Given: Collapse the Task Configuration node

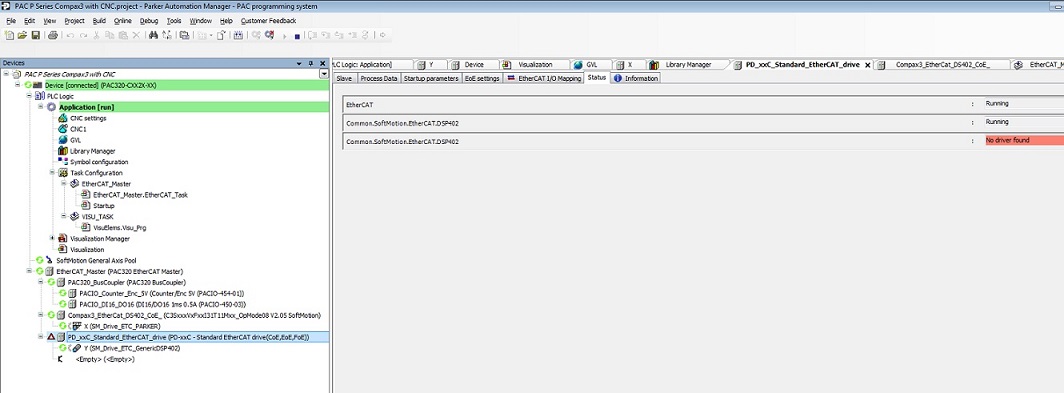Looking at the screenshot, I should coord(52,172).
